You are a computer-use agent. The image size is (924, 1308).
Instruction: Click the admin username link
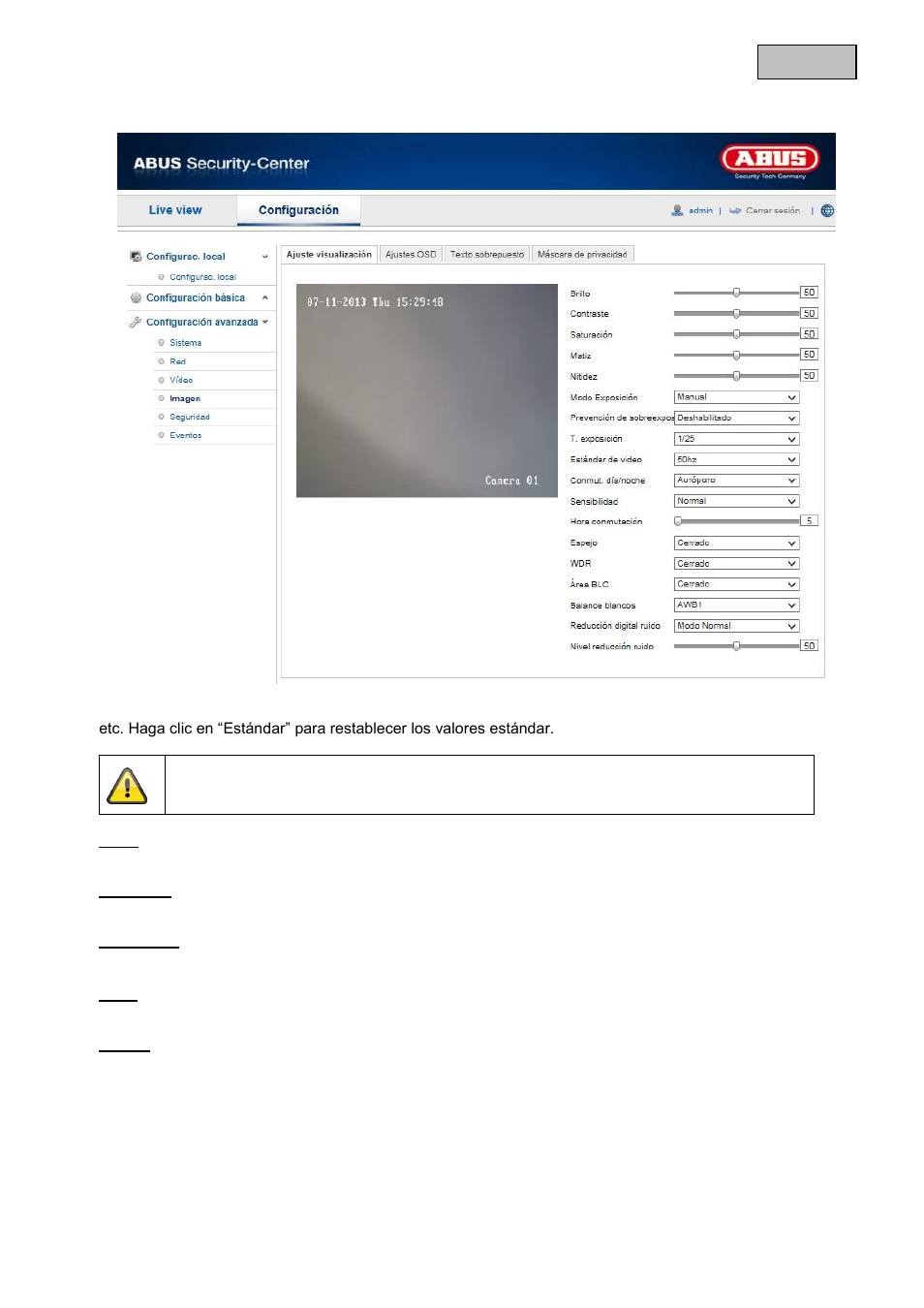tap(700, 210)
